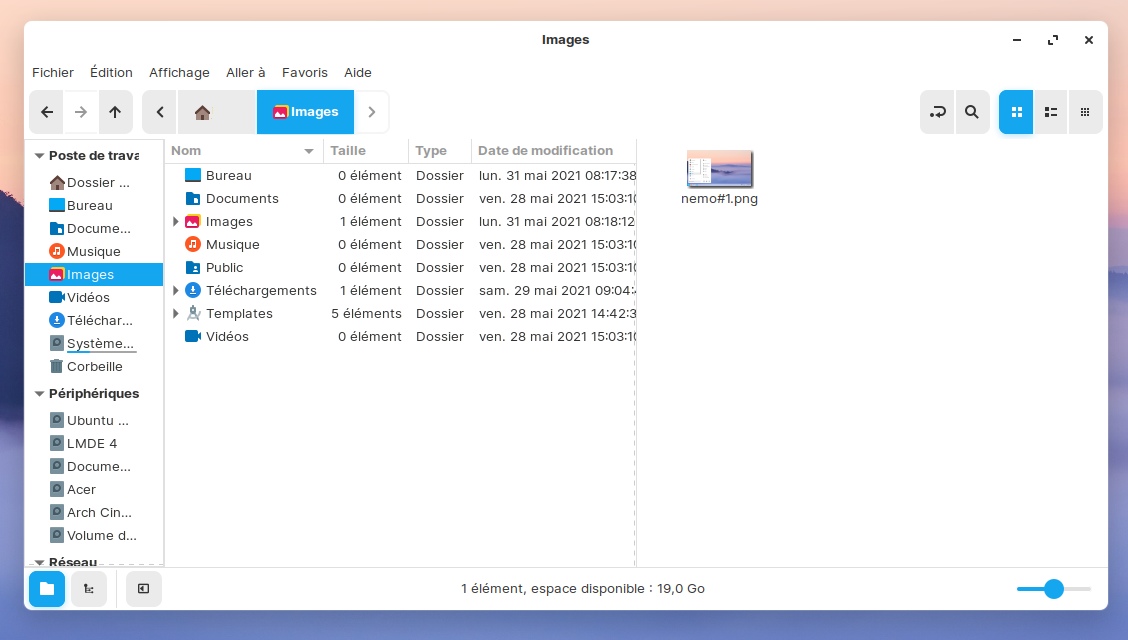Switch to compact view mode
The height and width of the screenshot is (640, 1128).
point(1085,112)
